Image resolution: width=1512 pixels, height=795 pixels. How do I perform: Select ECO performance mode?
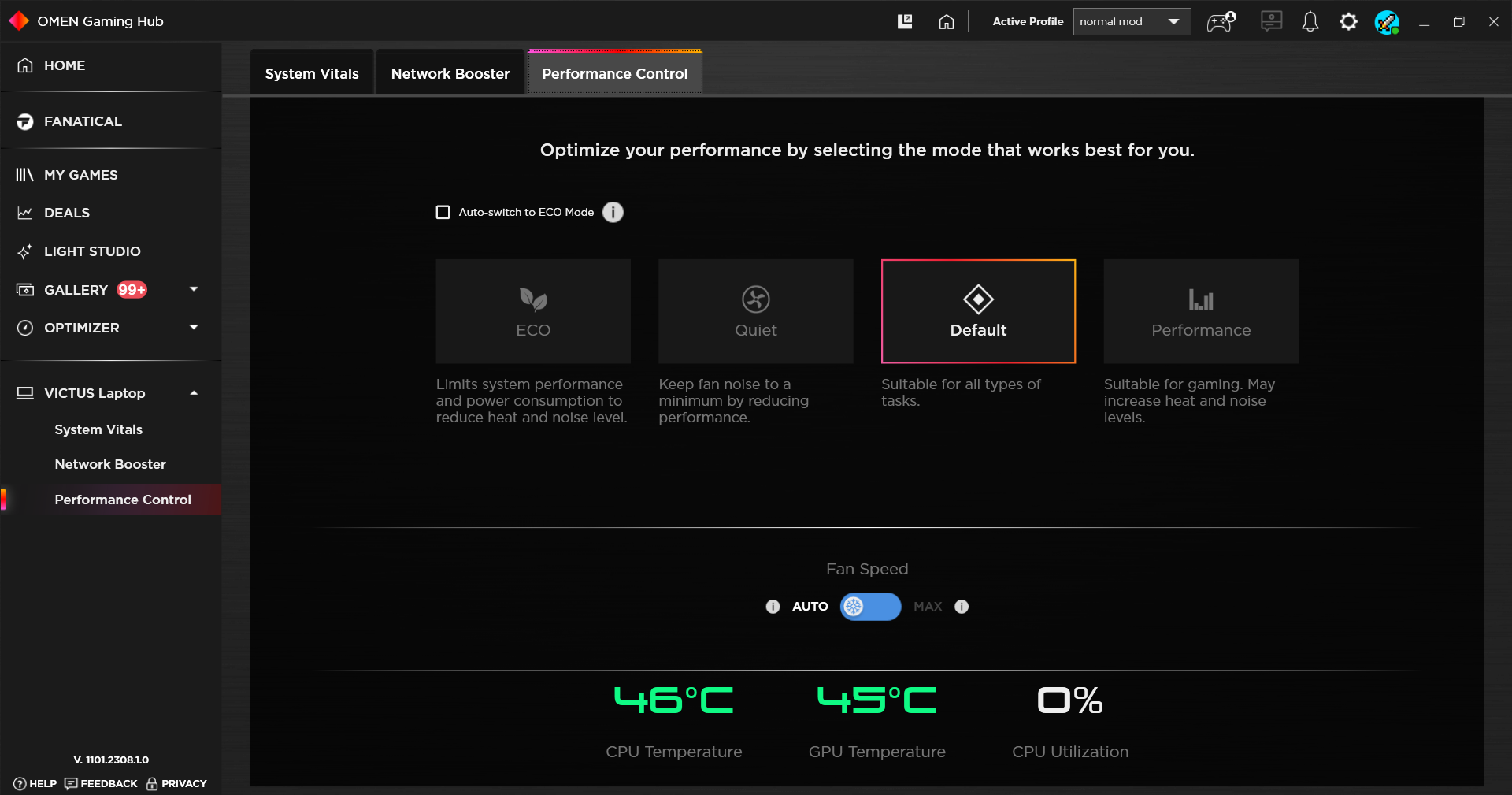click(533, 311)
